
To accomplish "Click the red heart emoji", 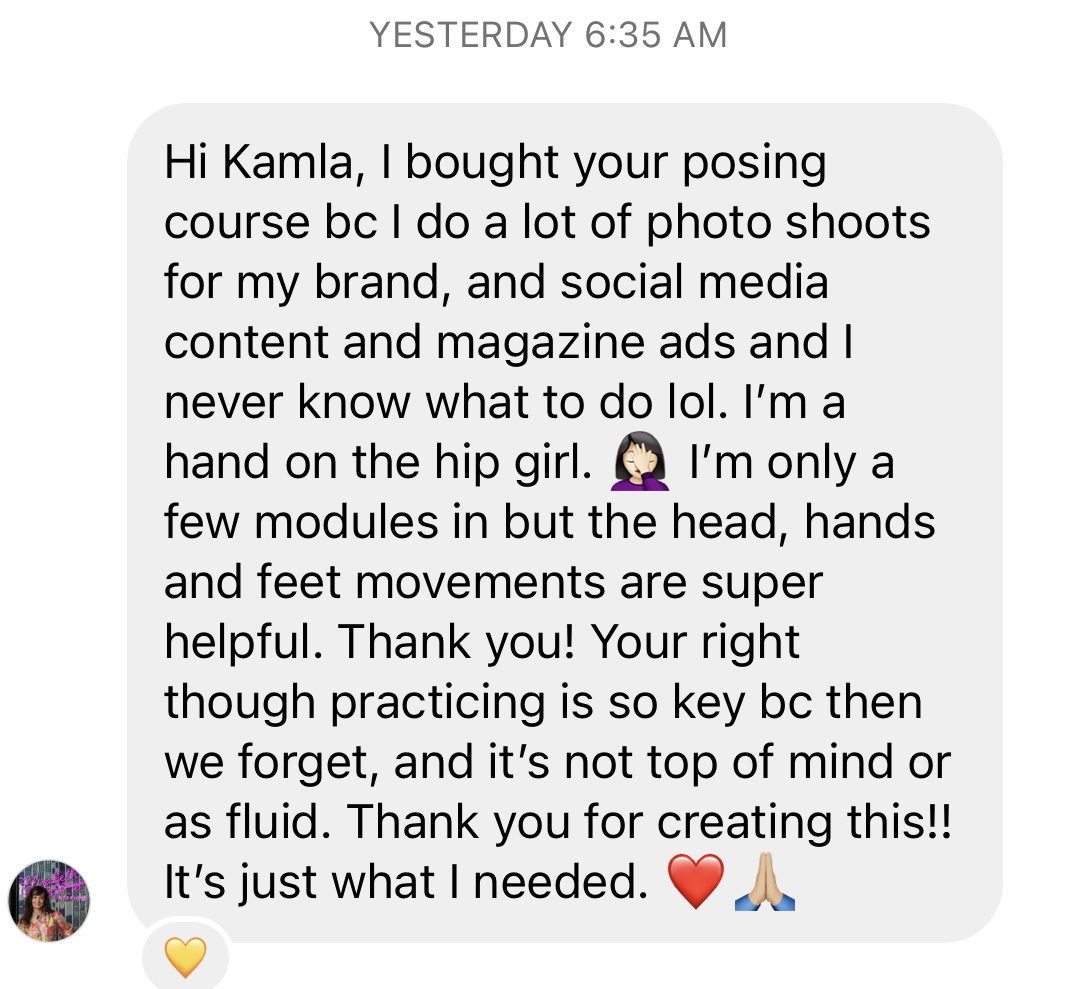I will (x=695, y=881).
